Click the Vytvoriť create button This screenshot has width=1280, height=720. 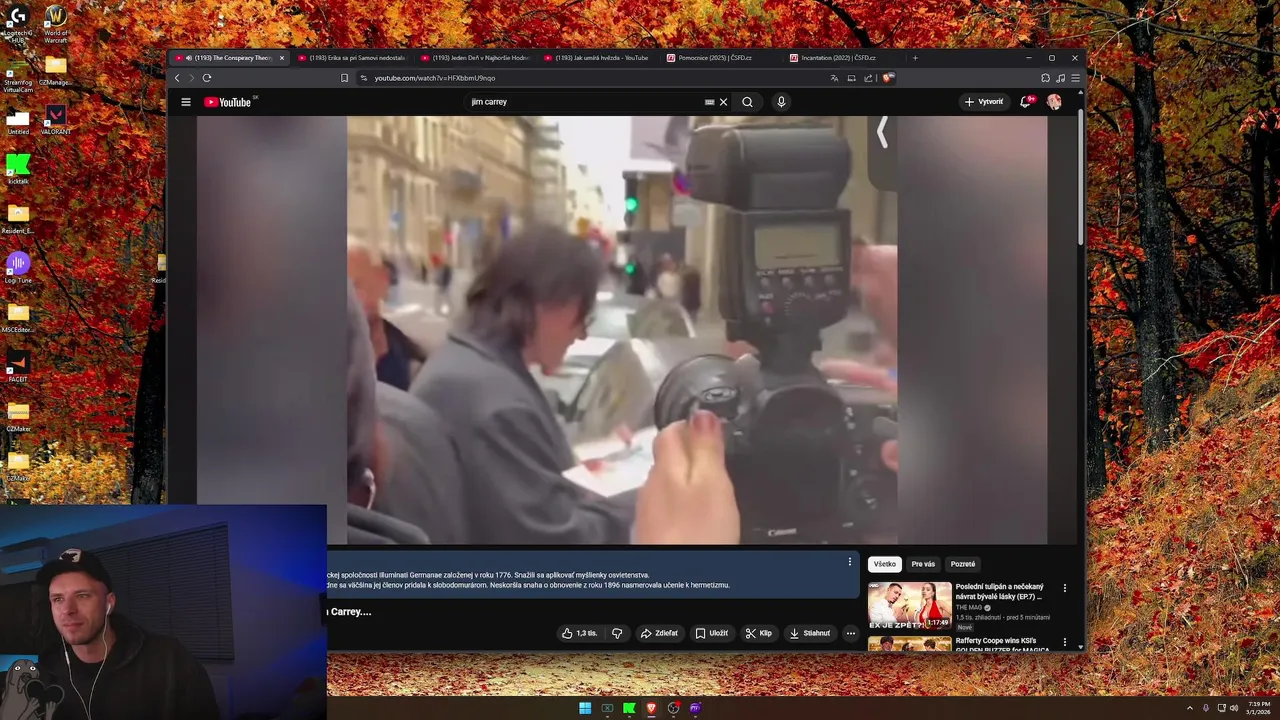(984, 101)
